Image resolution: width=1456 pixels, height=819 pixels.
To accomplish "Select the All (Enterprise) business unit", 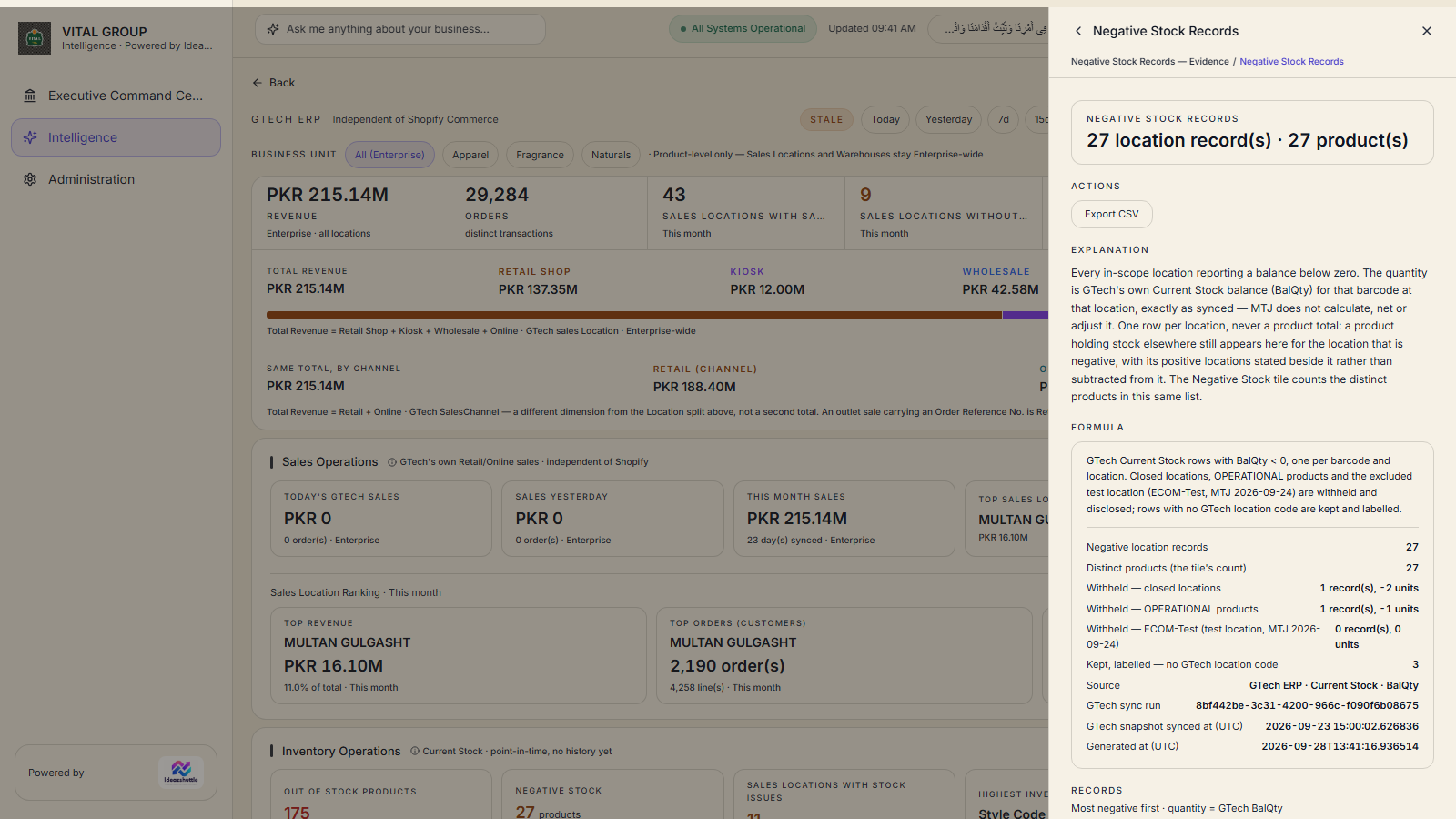I will (389, 155).
